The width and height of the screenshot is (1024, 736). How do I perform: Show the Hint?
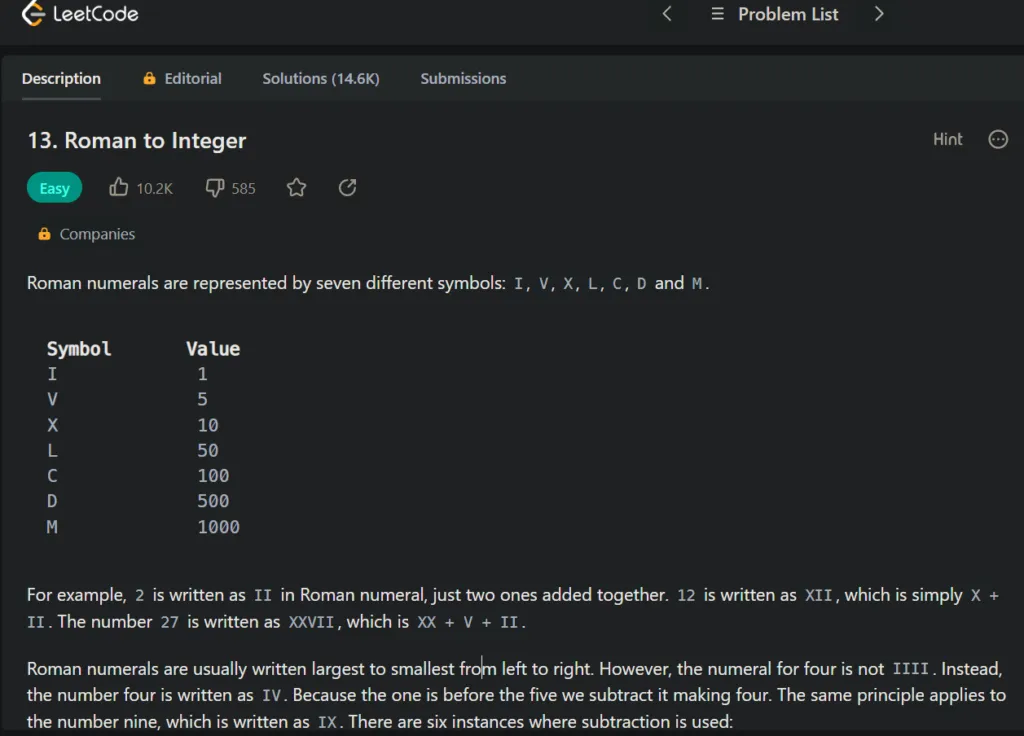coord(947,139)
